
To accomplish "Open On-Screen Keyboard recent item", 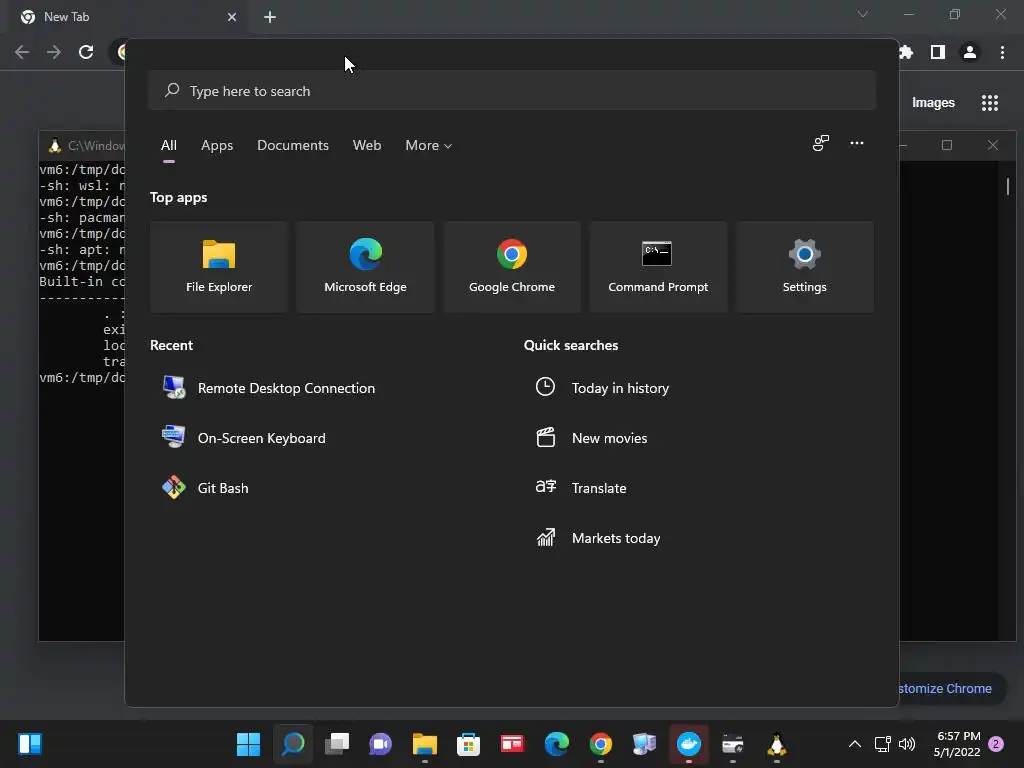I will coord(244,438).
